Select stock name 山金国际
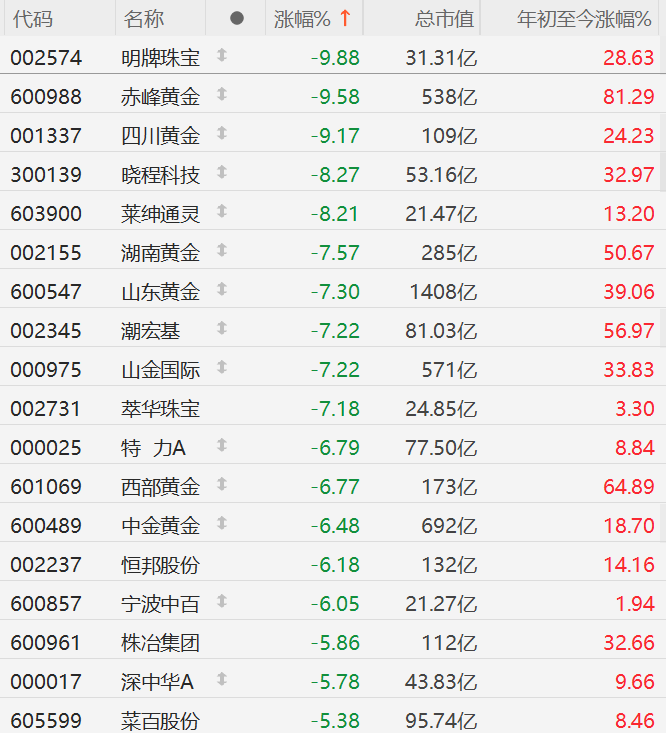The height and width of the screenshot is (733, 666). [160, 370]
